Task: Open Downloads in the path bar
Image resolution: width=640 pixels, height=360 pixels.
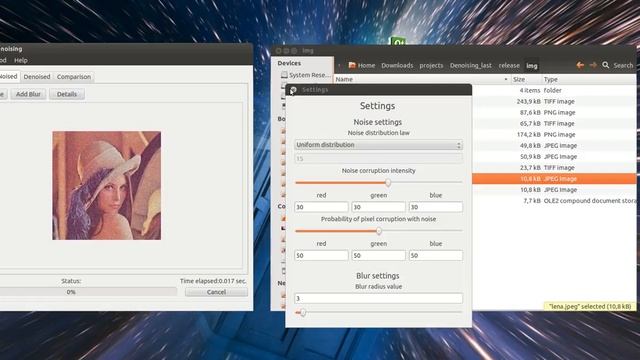Action: [397, 65]
